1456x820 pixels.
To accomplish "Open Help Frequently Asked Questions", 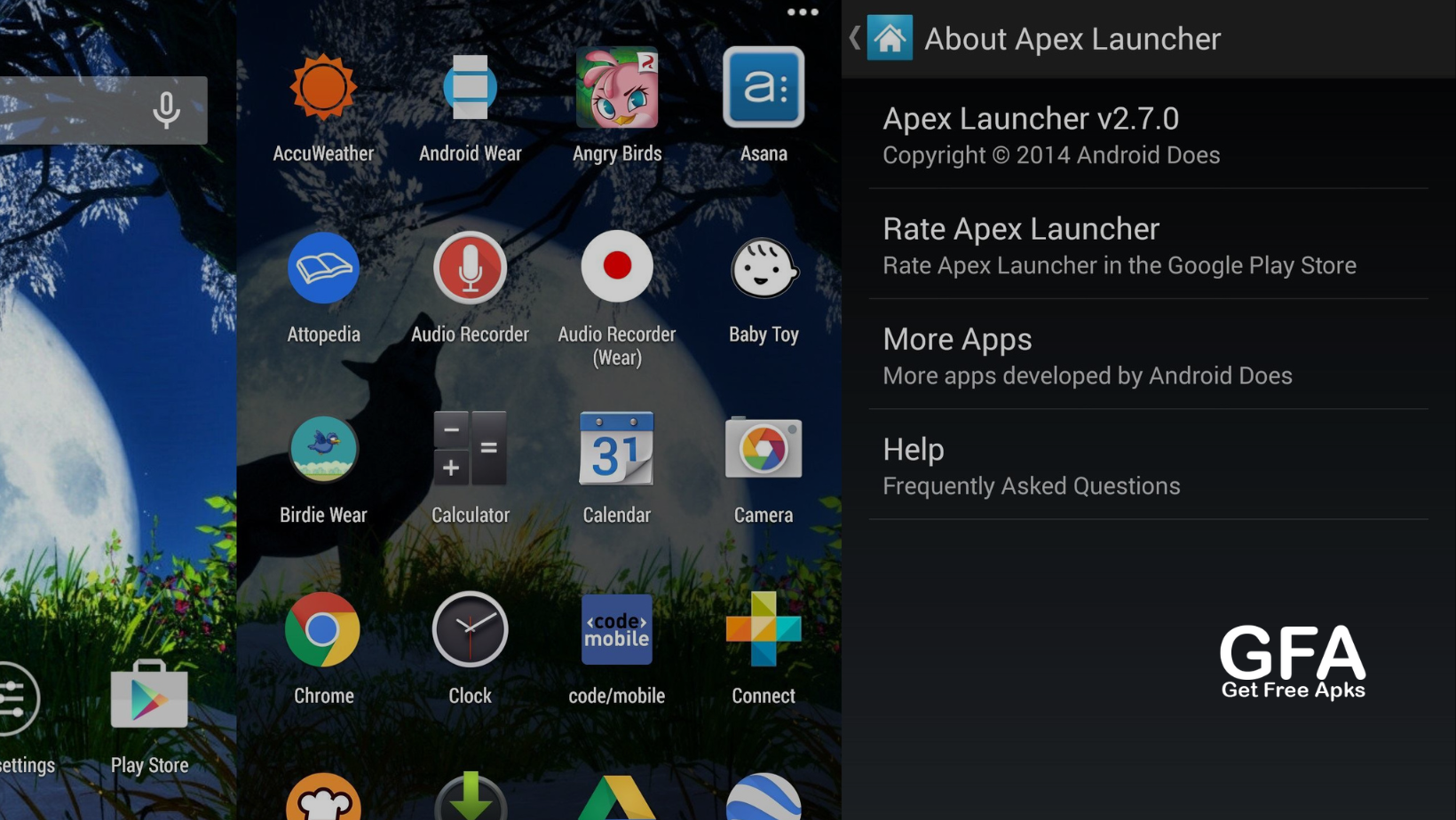I will 1149,464.
